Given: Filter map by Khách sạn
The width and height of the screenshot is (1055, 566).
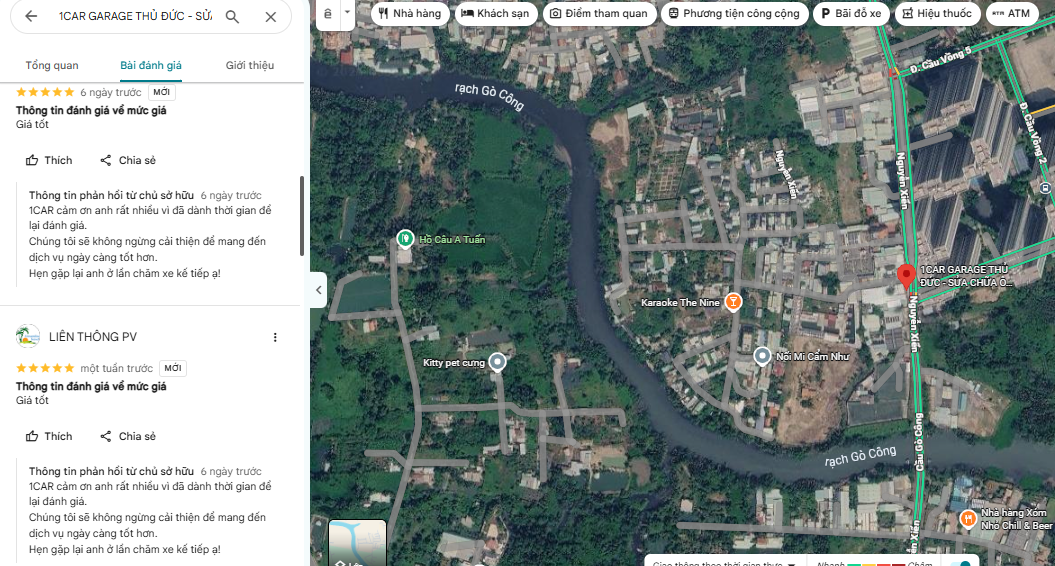Looking at the screenshot, I should click(x=495, y=13).
